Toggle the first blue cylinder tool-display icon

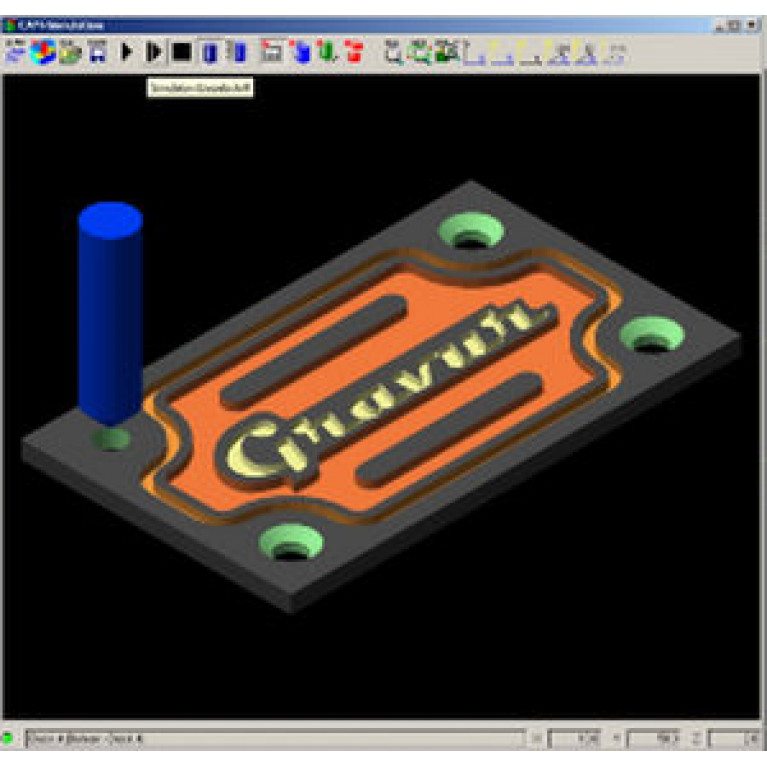[210, 52]
